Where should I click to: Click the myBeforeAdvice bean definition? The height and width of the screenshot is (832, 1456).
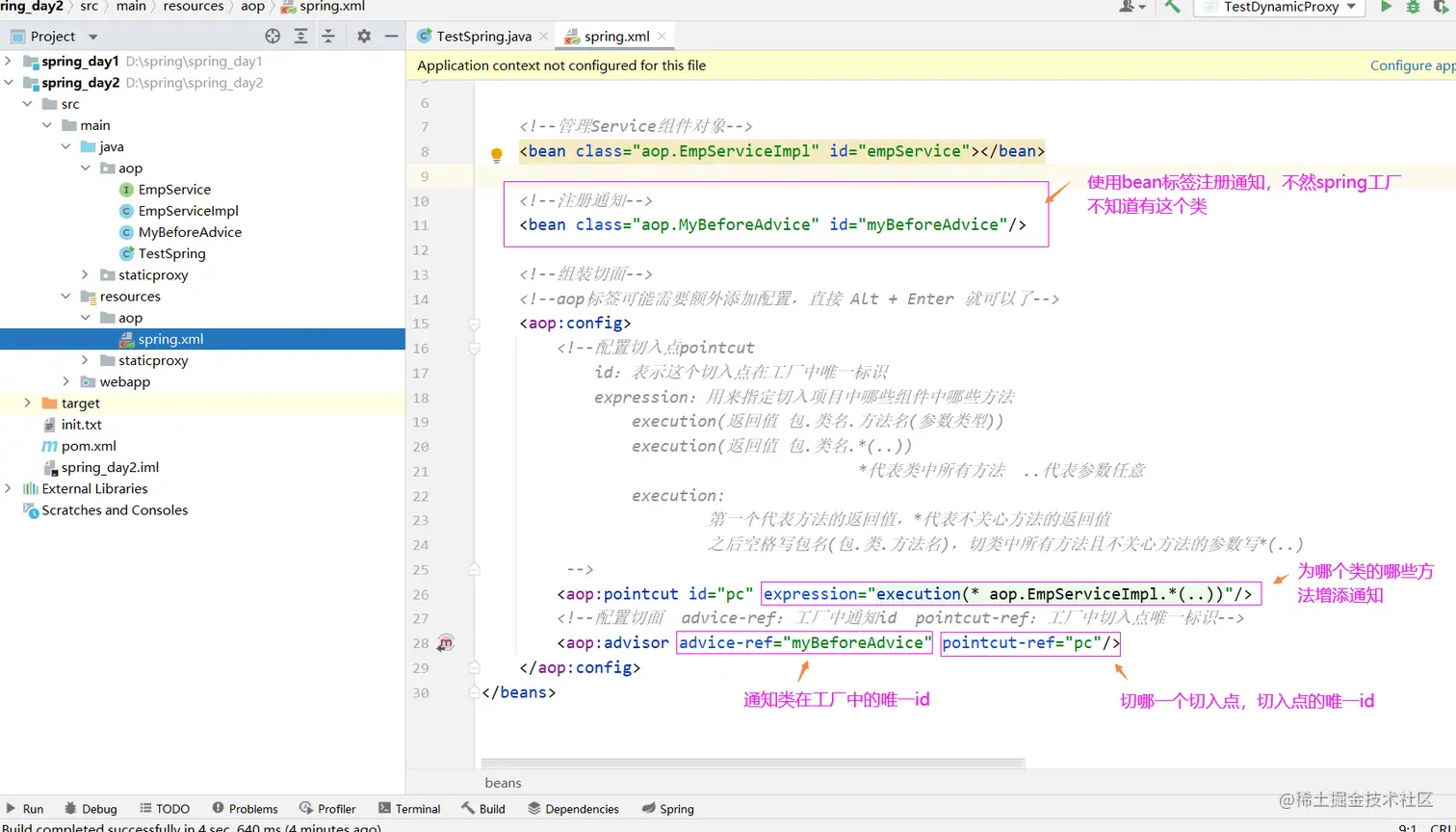pos(772,224)
